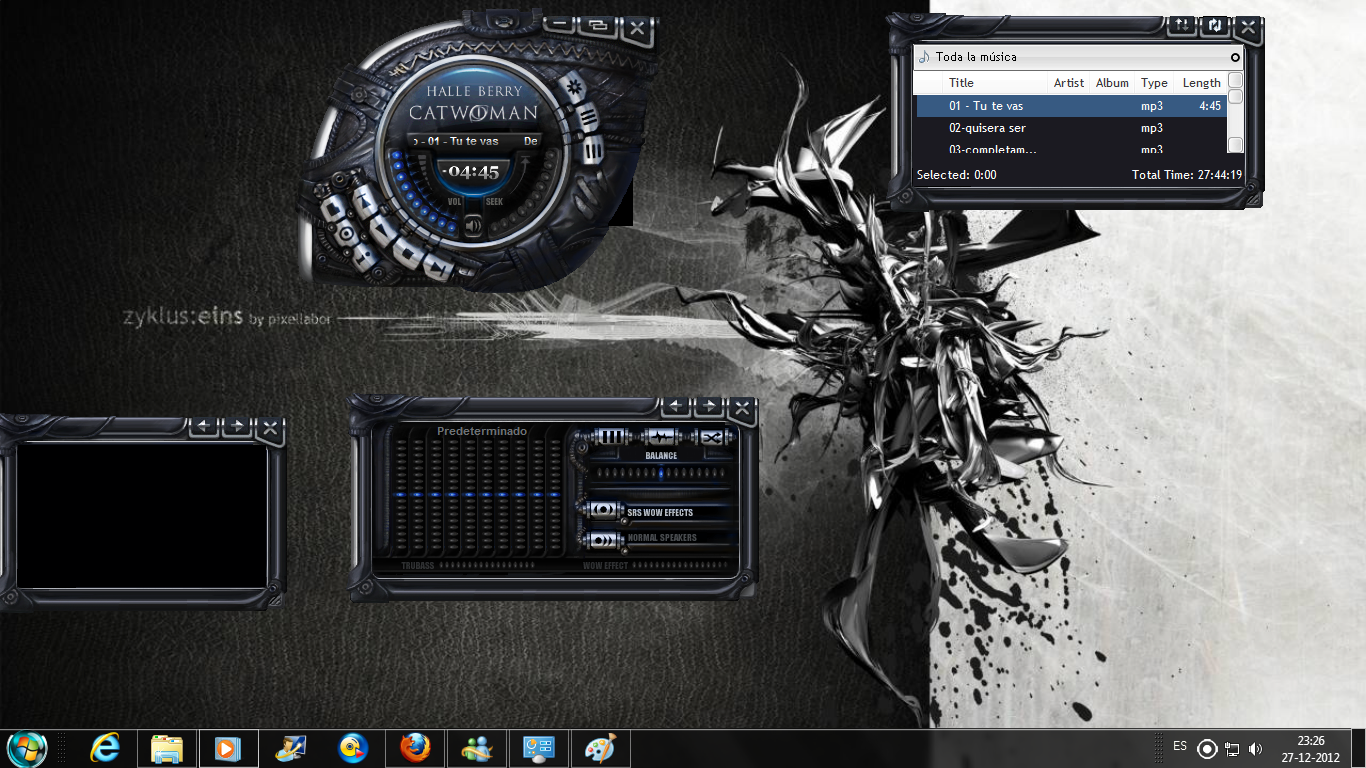Open the ES language indicator menu
1366x768 pixels.
tap(1179, 747)
